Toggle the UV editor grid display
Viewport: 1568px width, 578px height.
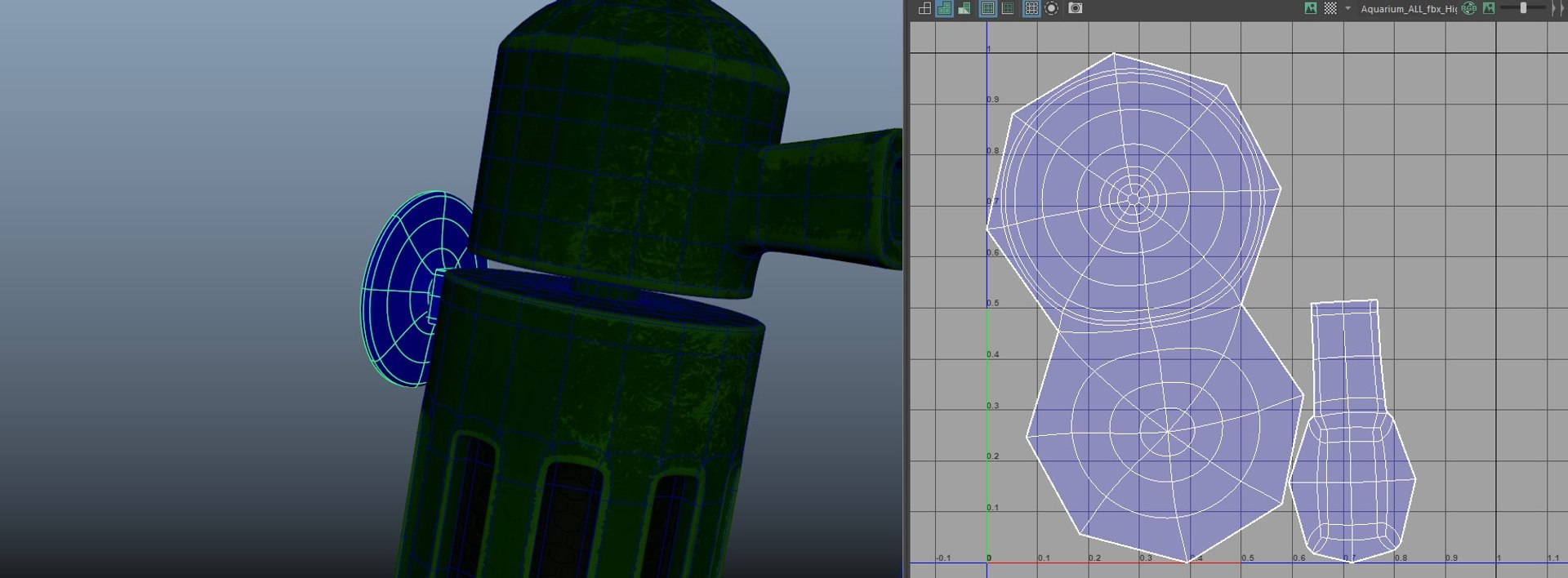click(1031, 8)
